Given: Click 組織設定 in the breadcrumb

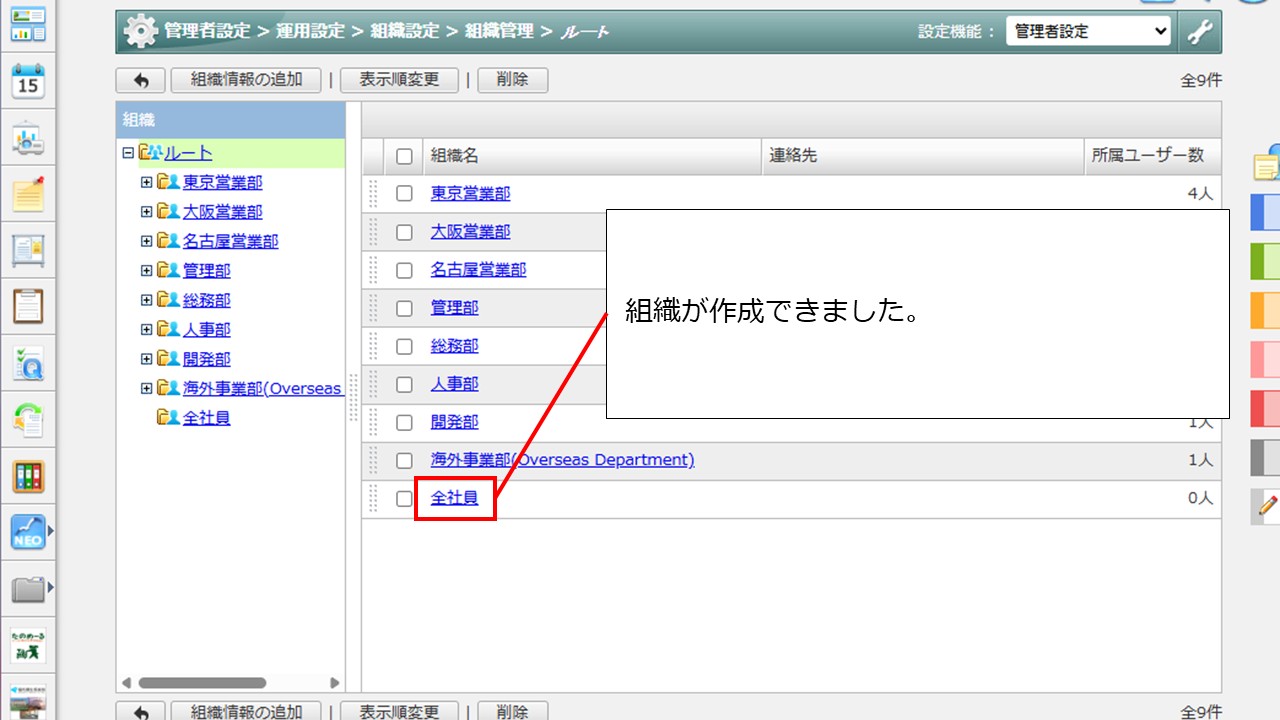Looking at the screenshot, I should click(x=405, y=32).
